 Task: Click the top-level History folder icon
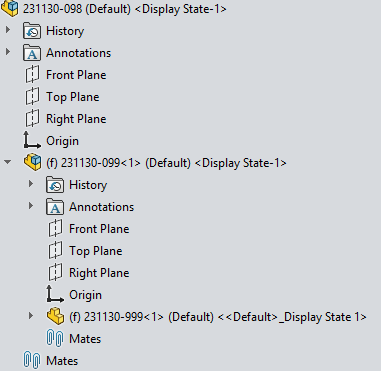tap(32, 31)
